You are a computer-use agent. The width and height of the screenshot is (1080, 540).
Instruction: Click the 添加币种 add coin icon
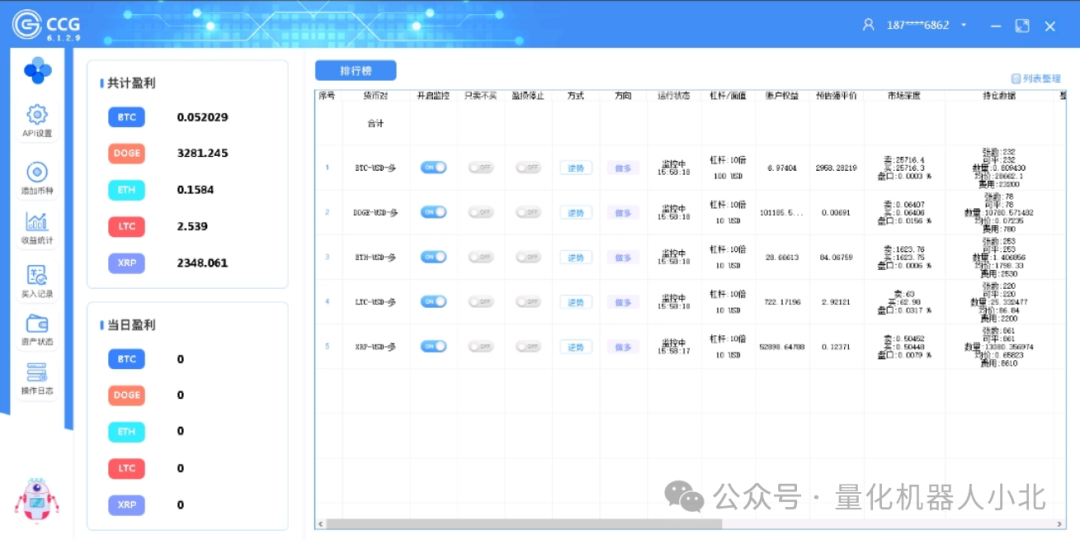(x=37, y=172)
